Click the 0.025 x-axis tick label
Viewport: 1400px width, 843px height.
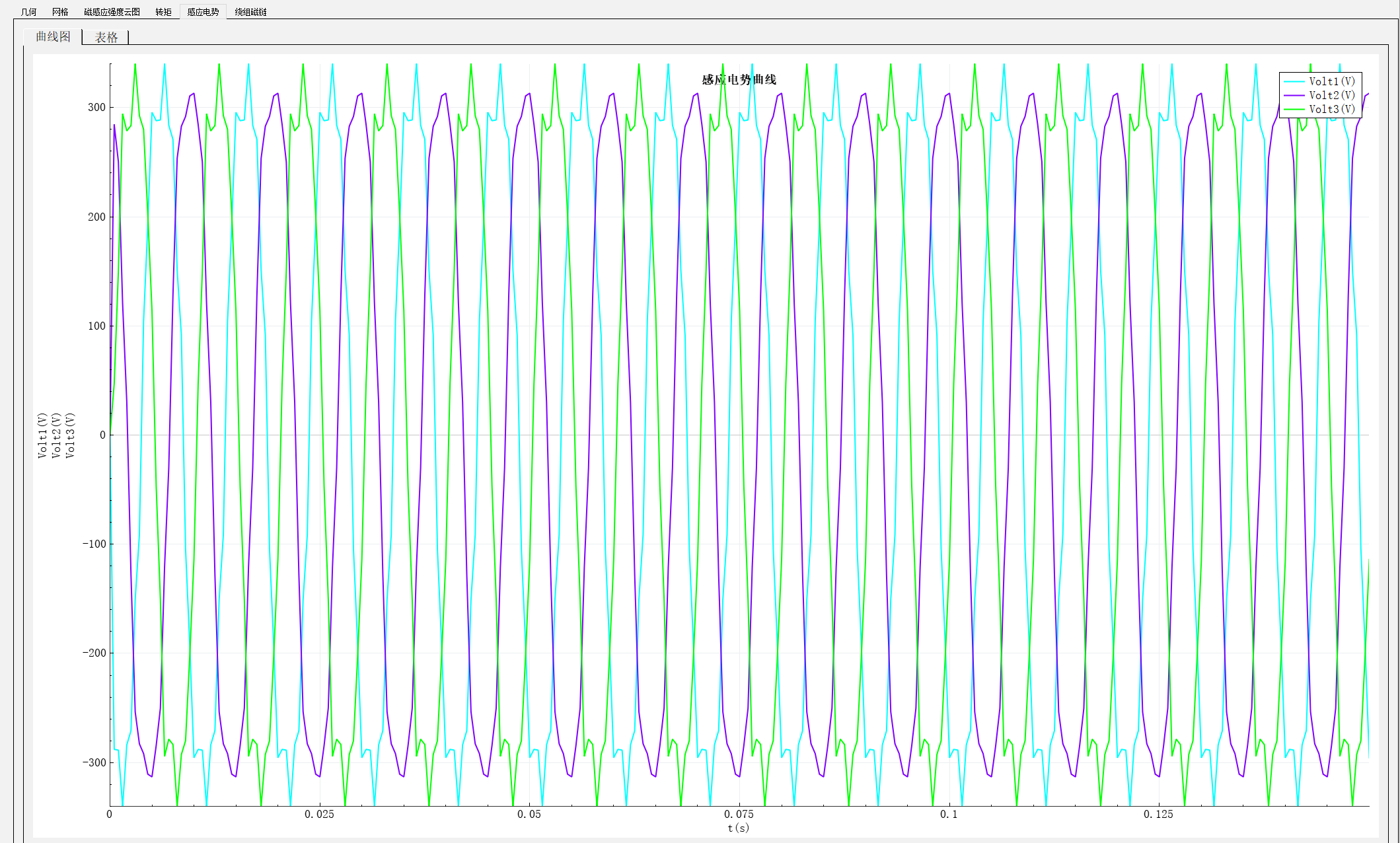[319, 814]
